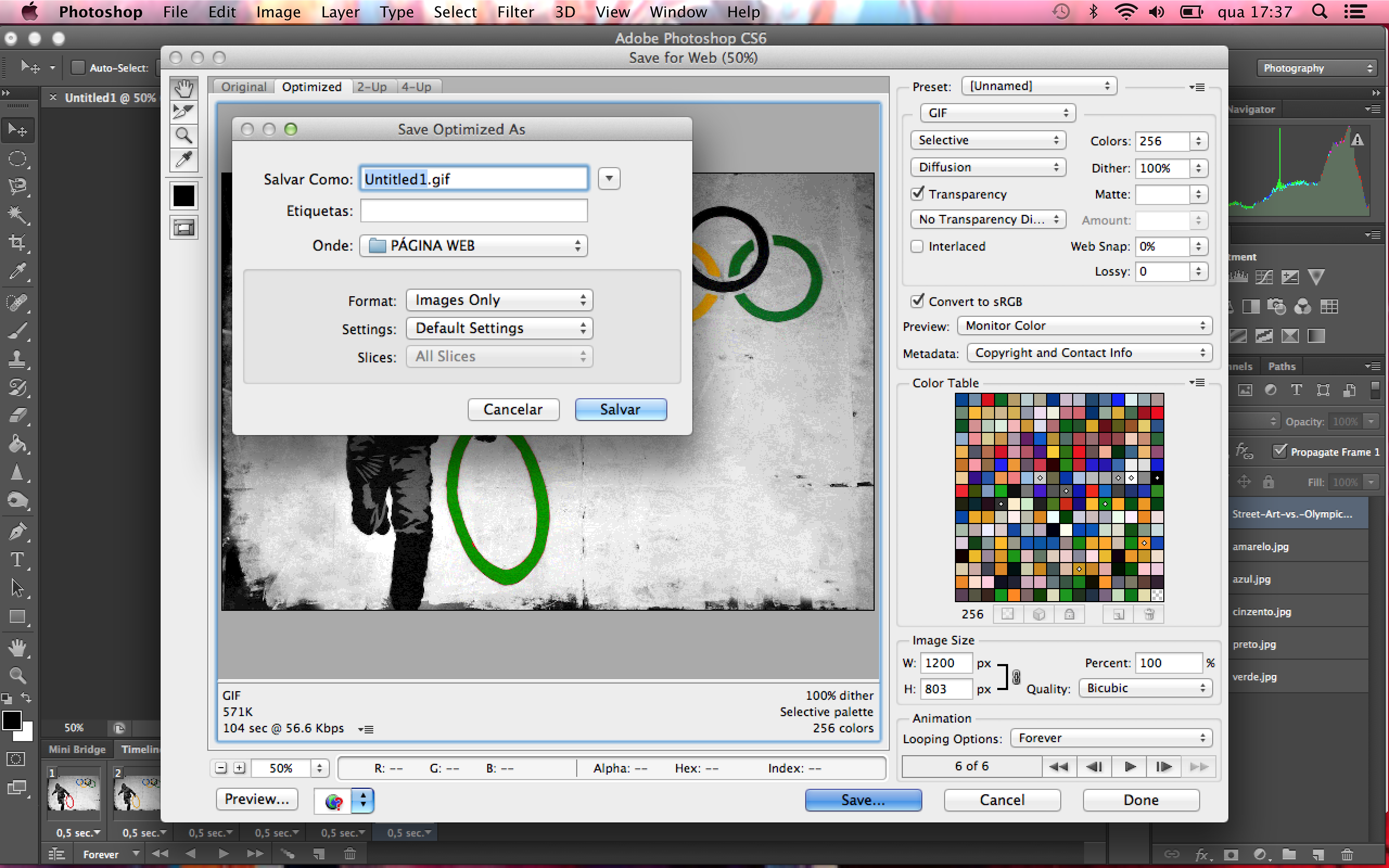This screenshot has height=868, width=1389.
Task: Open the file format GIF dropdown
Action: pos(997,113)
